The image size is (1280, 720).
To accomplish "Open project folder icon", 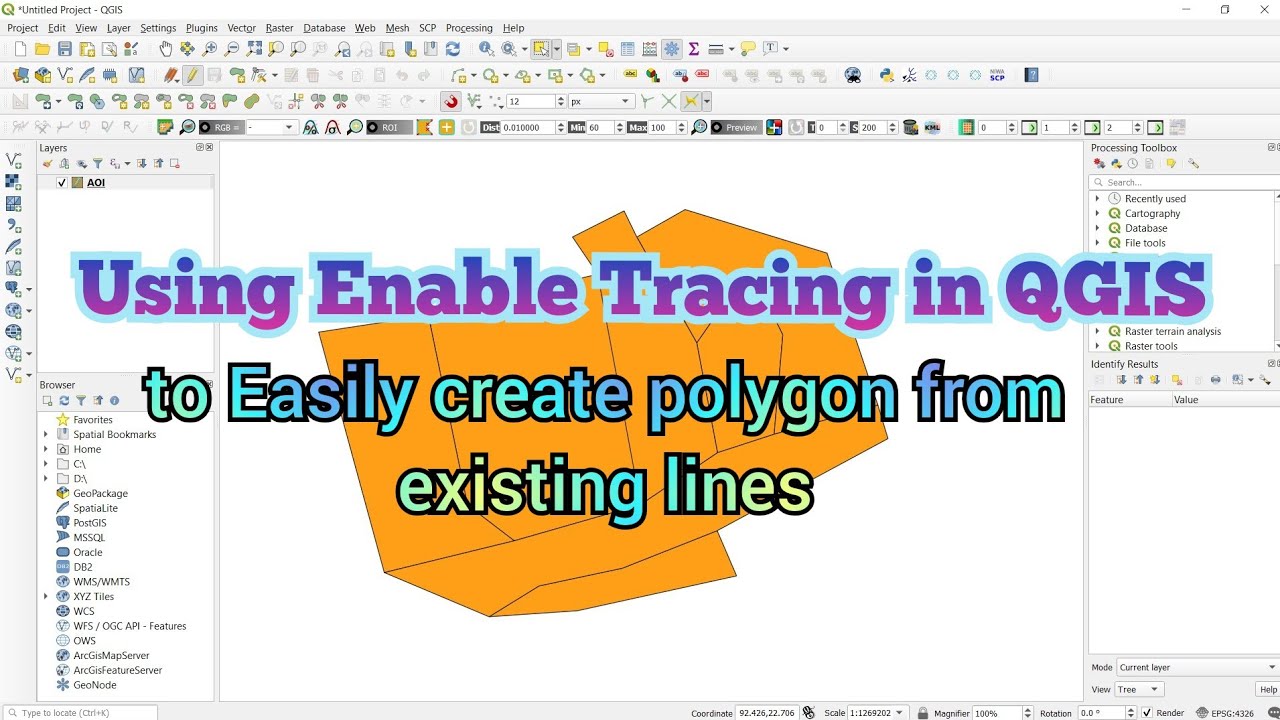I will [x=42, y=49].
